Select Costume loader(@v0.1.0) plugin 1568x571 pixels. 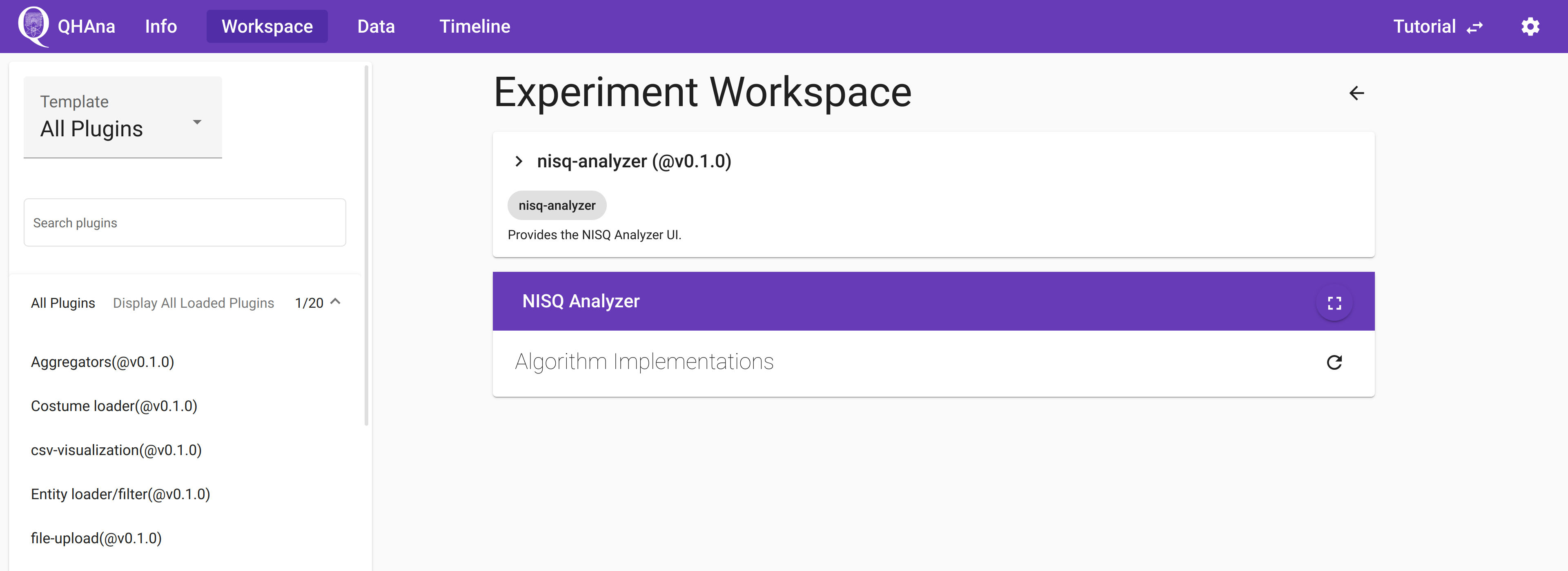(114, 406)
